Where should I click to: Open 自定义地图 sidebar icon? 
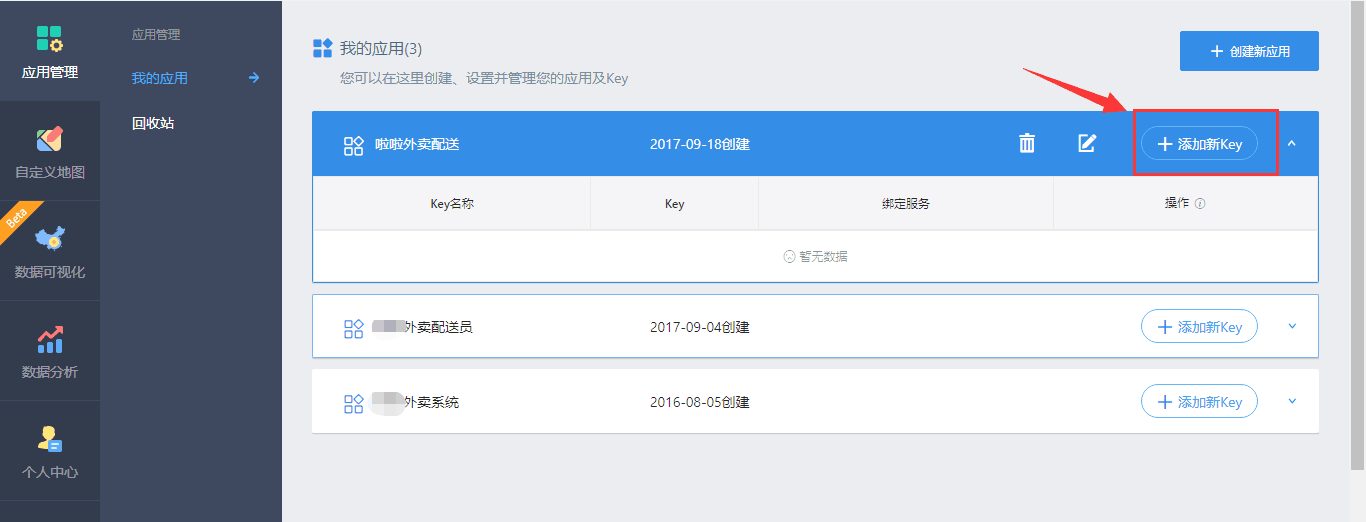[50, 138]
